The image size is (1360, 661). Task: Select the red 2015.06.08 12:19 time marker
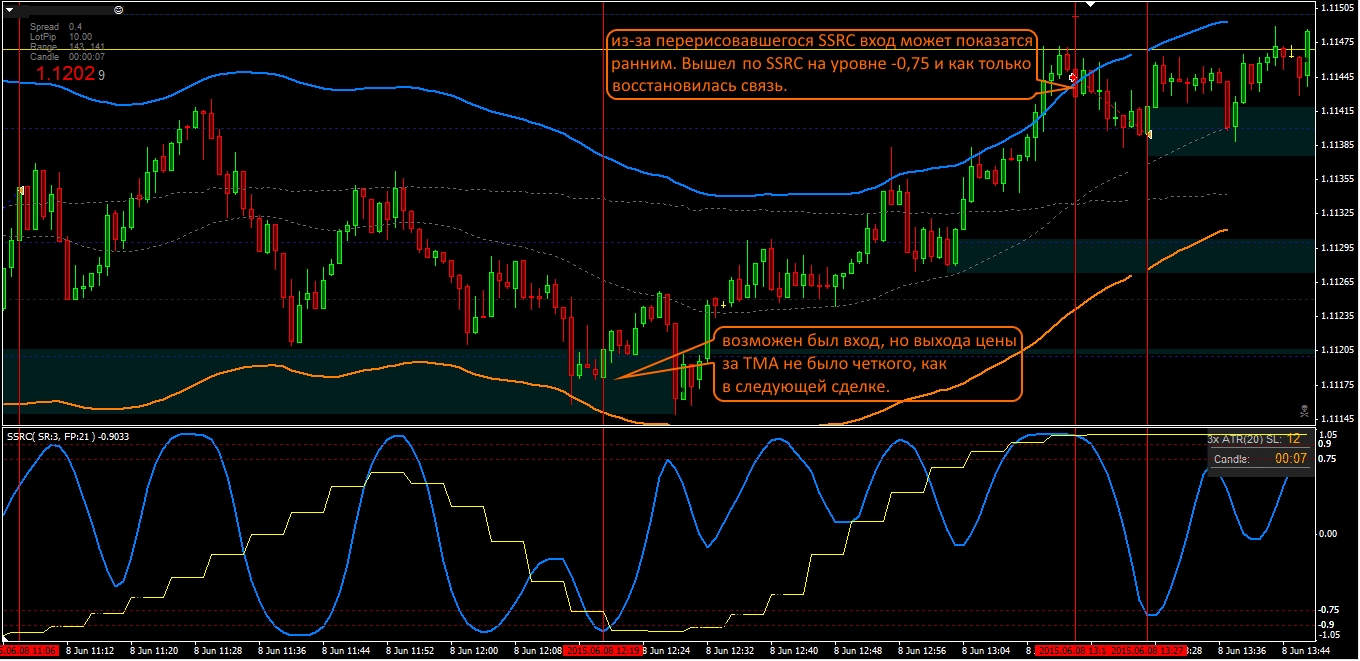(603, 651)
